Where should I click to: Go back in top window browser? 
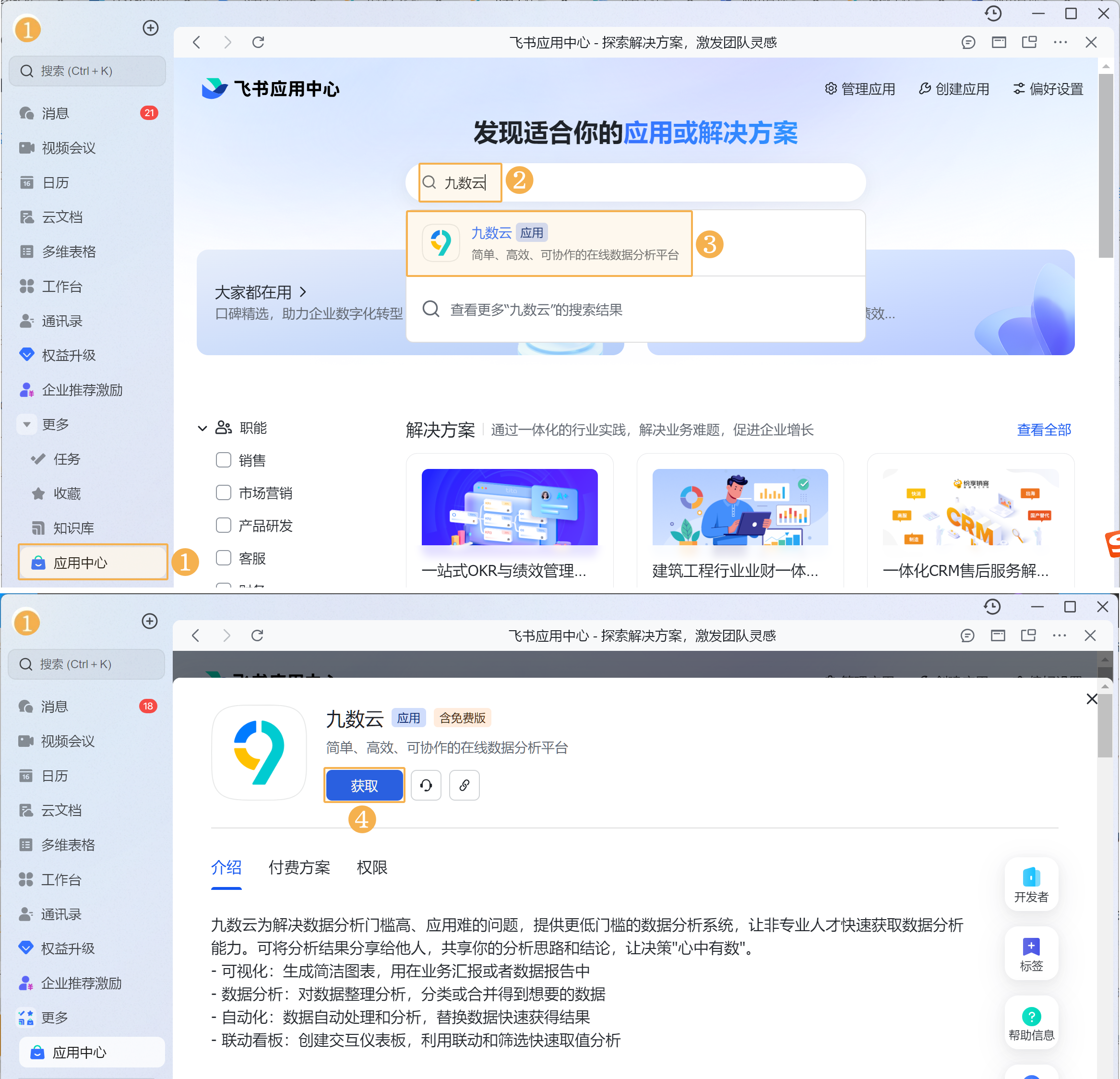(x=197, y=42)
